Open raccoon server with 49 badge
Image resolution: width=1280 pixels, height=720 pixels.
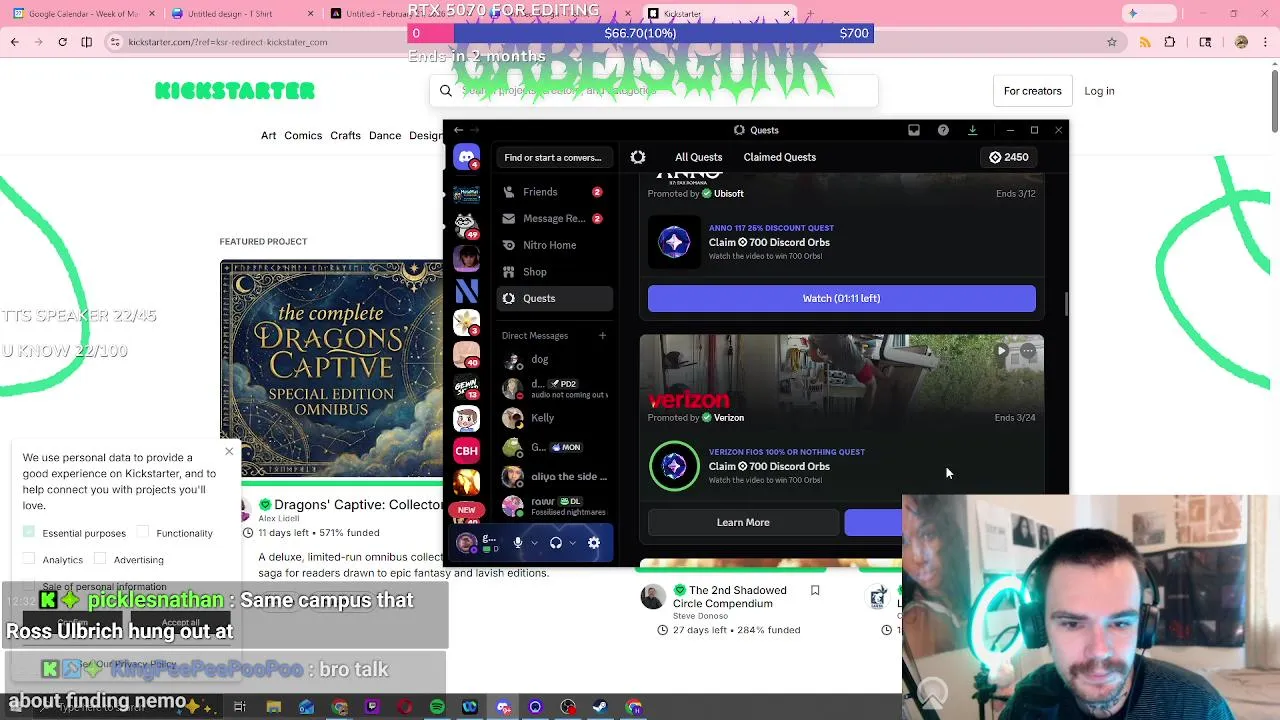pos(466,225)
